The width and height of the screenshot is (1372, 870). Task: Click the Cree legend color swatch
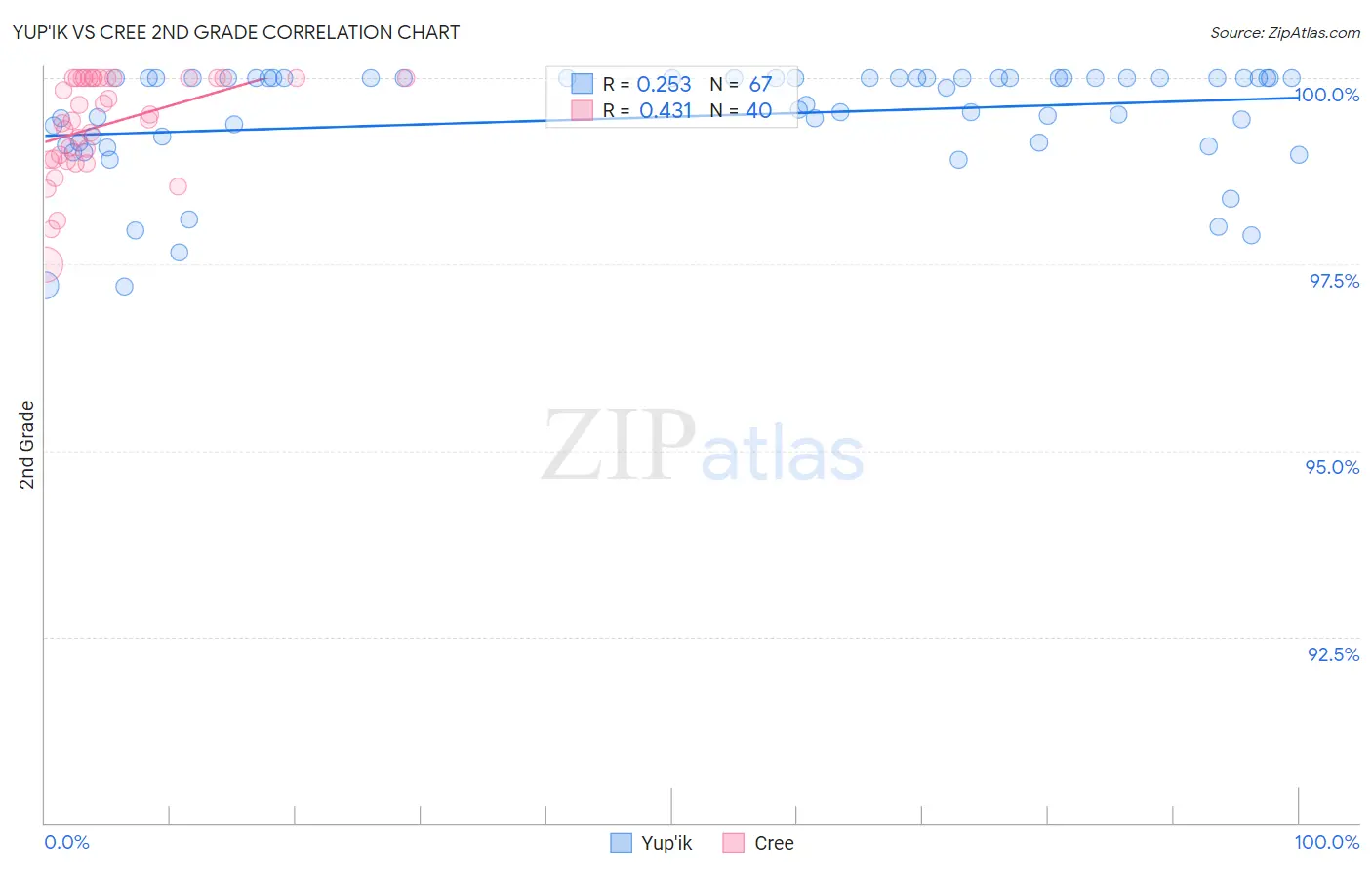tap(734, 844)
